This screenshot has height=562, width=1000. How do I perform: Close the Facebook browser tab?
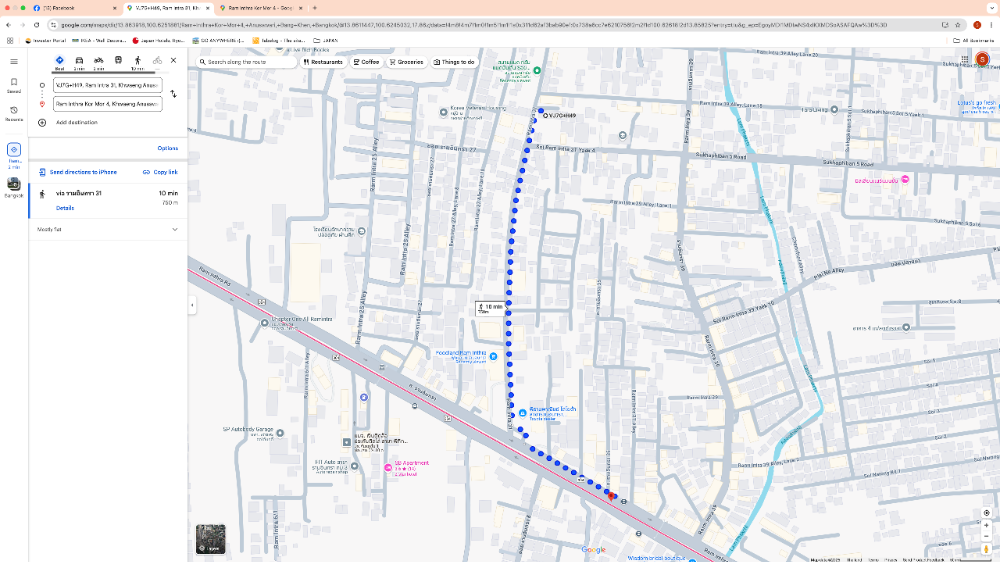point(115,8)
